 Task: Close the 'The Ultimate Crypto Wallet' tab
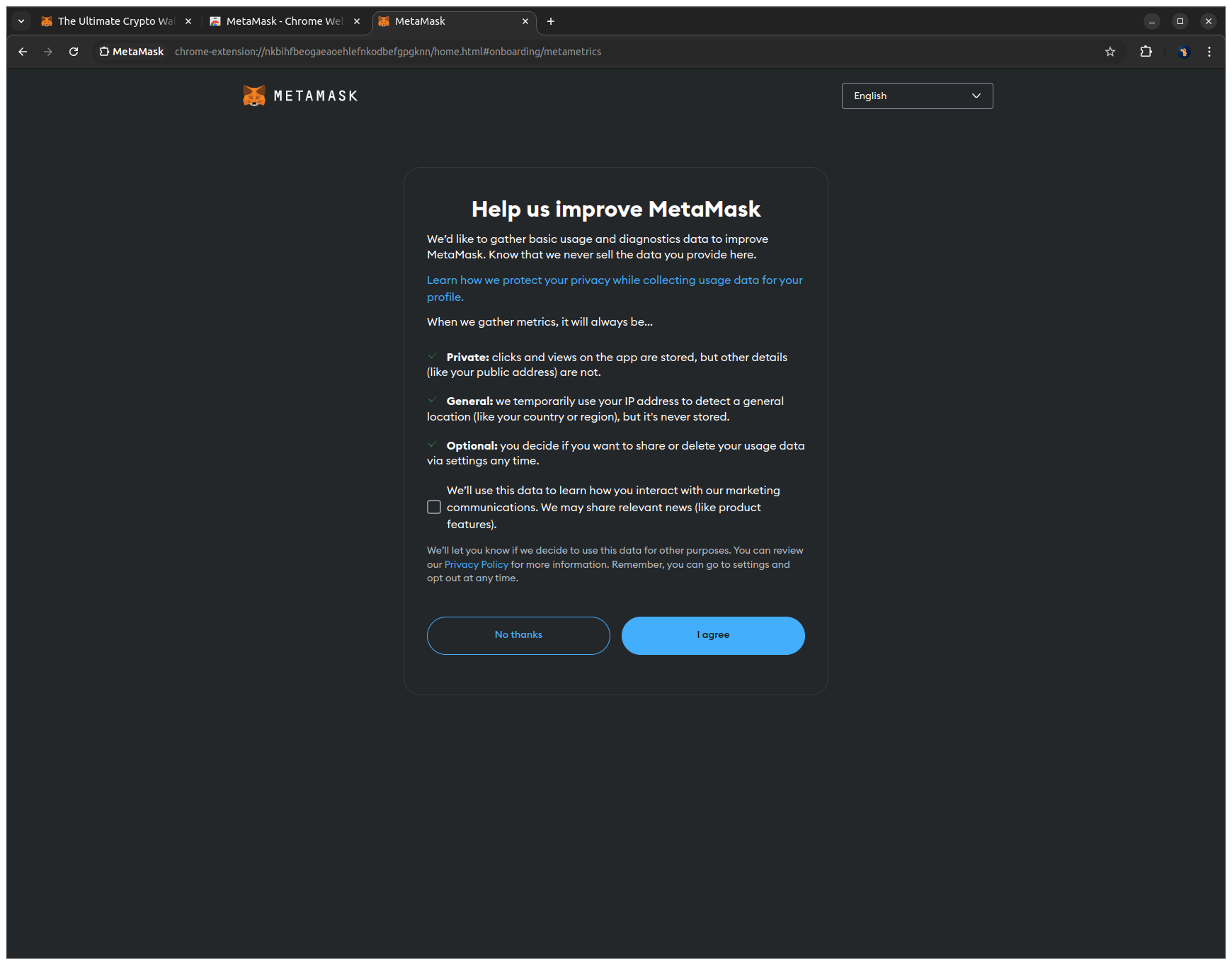(x=188, y=21)
